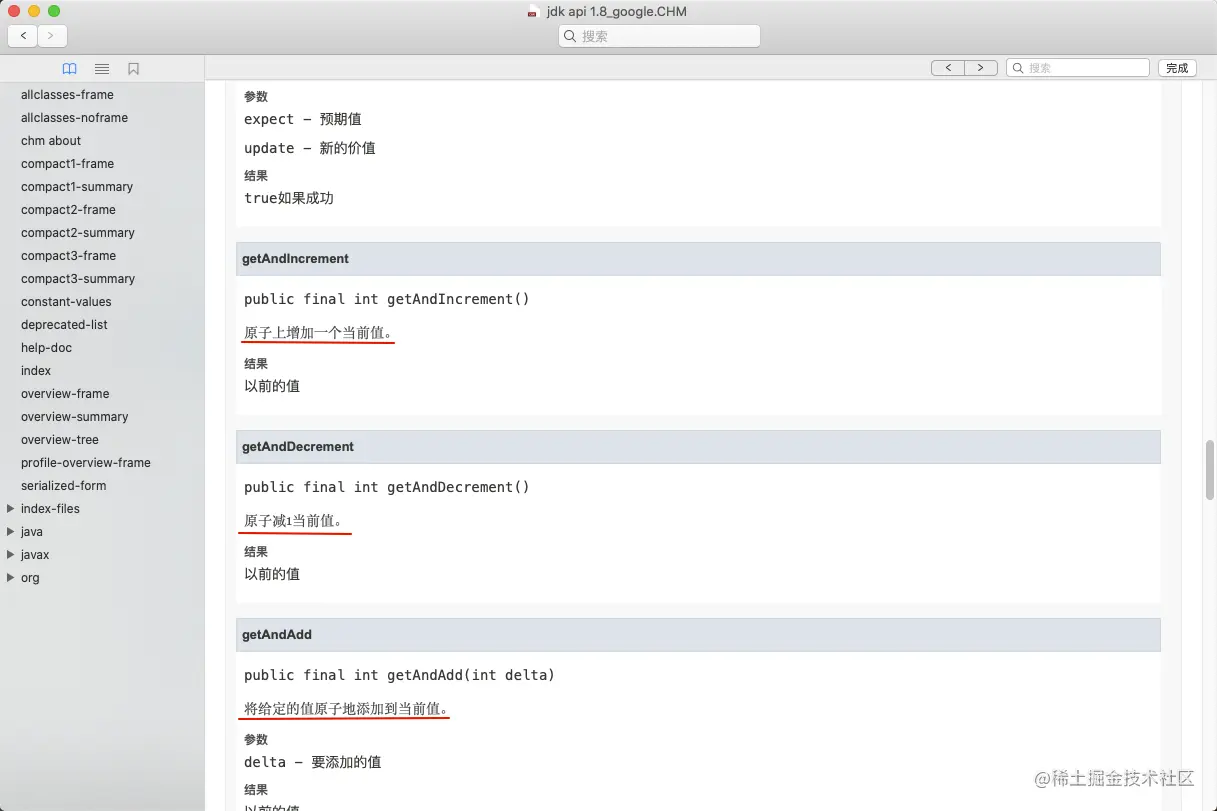The image size is (1217, 811).
Task: Expand the index-files tree node
Action: point(11,508)
